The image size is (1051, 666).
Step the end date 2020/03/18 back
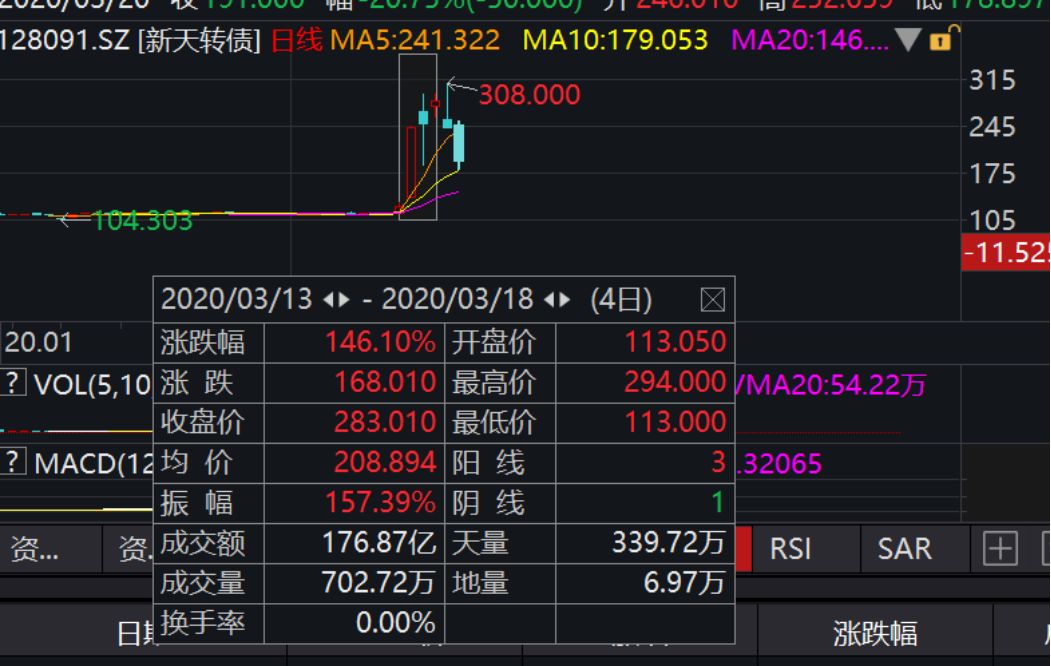point(551,299)
